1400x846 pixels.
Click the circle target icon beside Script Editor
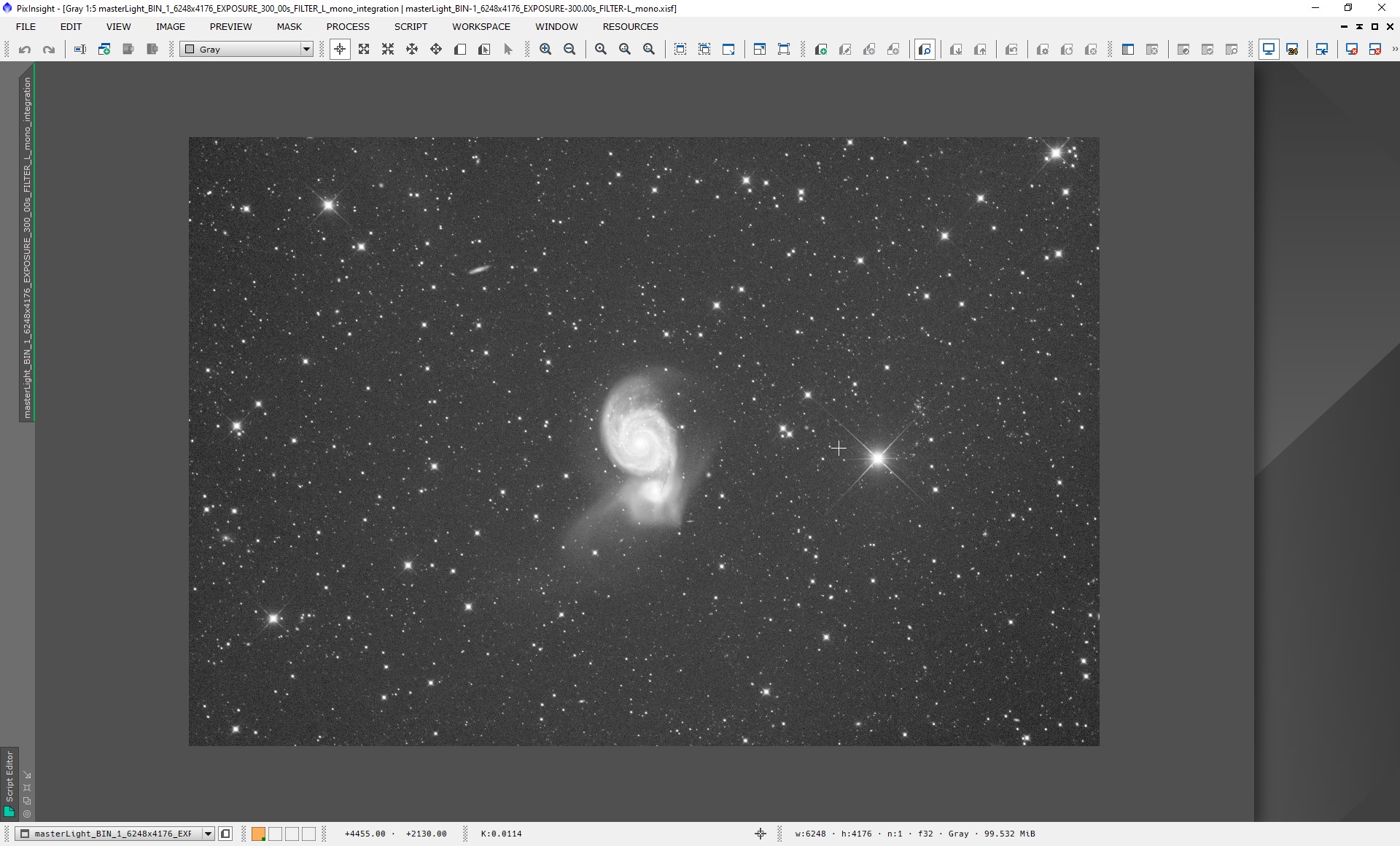coord(27,814)
